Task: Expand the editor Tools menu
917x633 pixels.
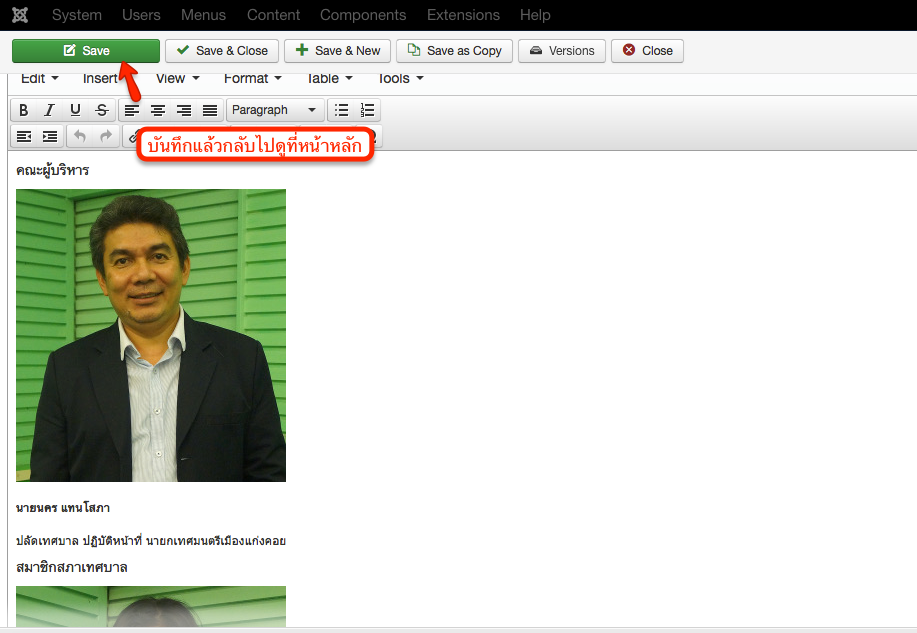Action: (401, 78)
